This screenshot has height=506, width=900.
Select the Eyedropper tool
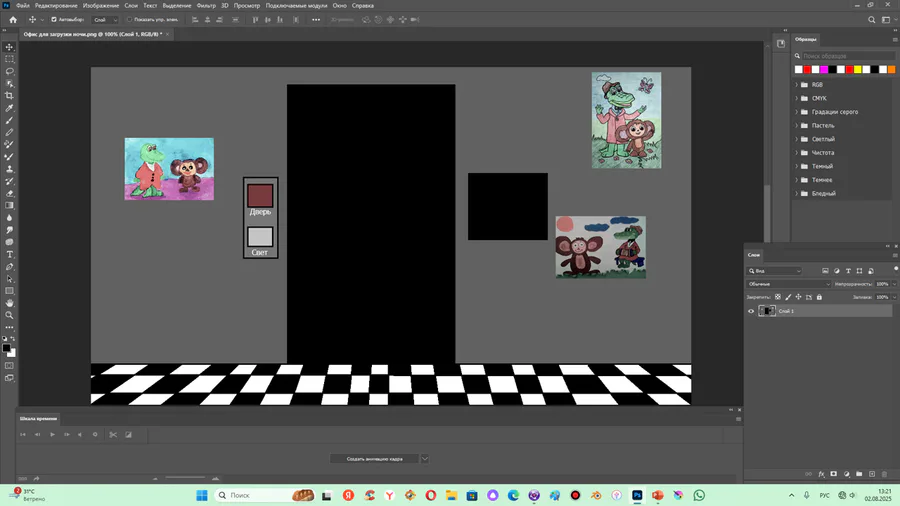click(x=9, y=108)
